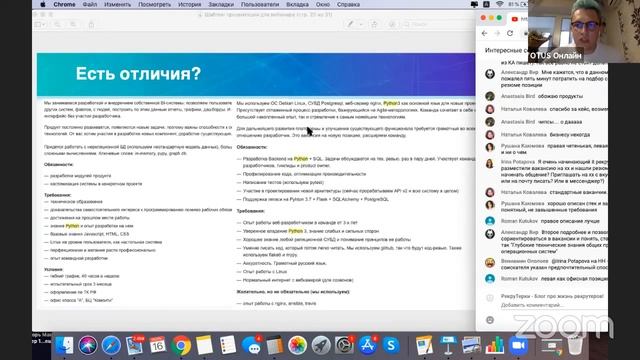Reload the page in Chrome window

pyautogui.click(x=510, y=33)
